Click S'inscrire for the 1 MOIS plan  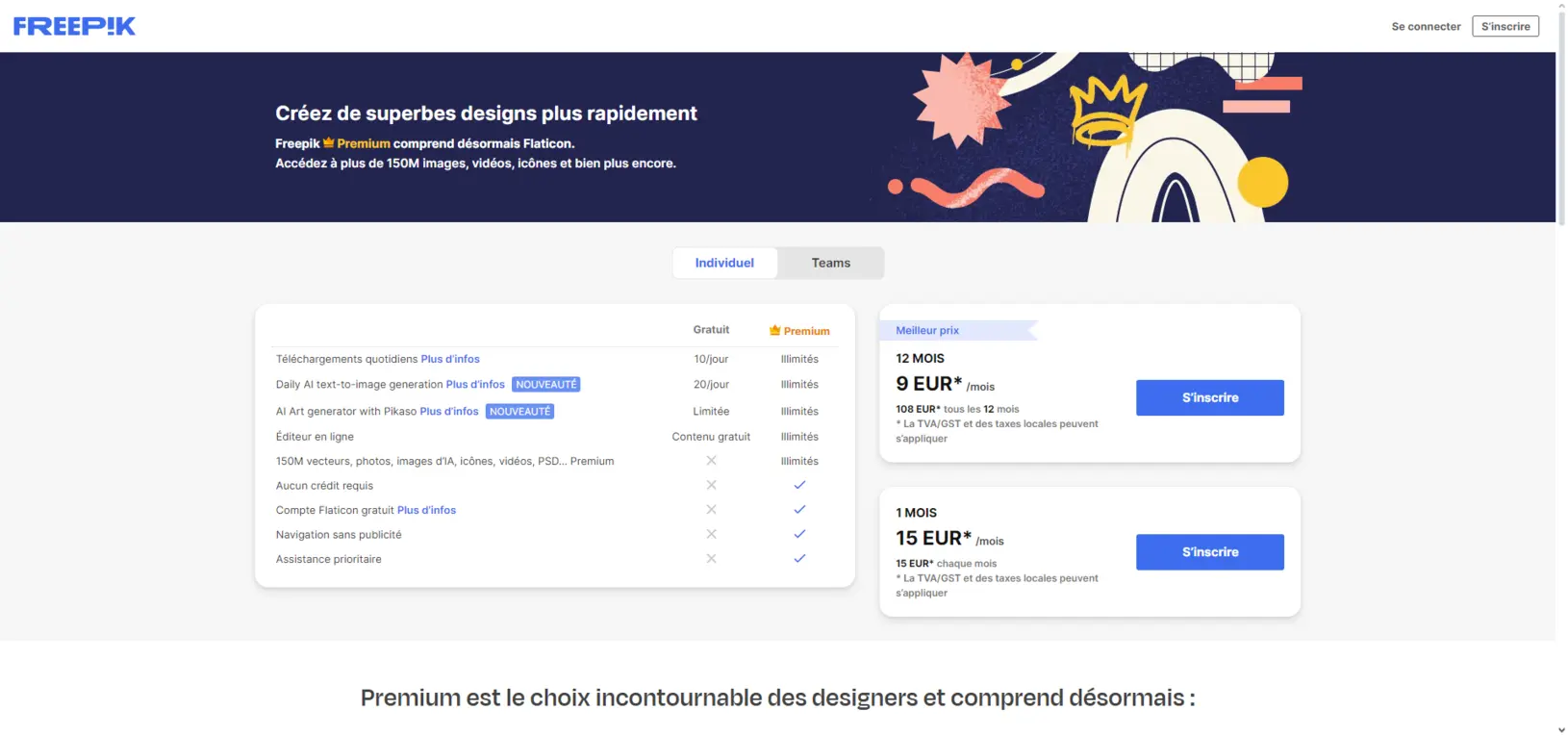click(1210, 552)
